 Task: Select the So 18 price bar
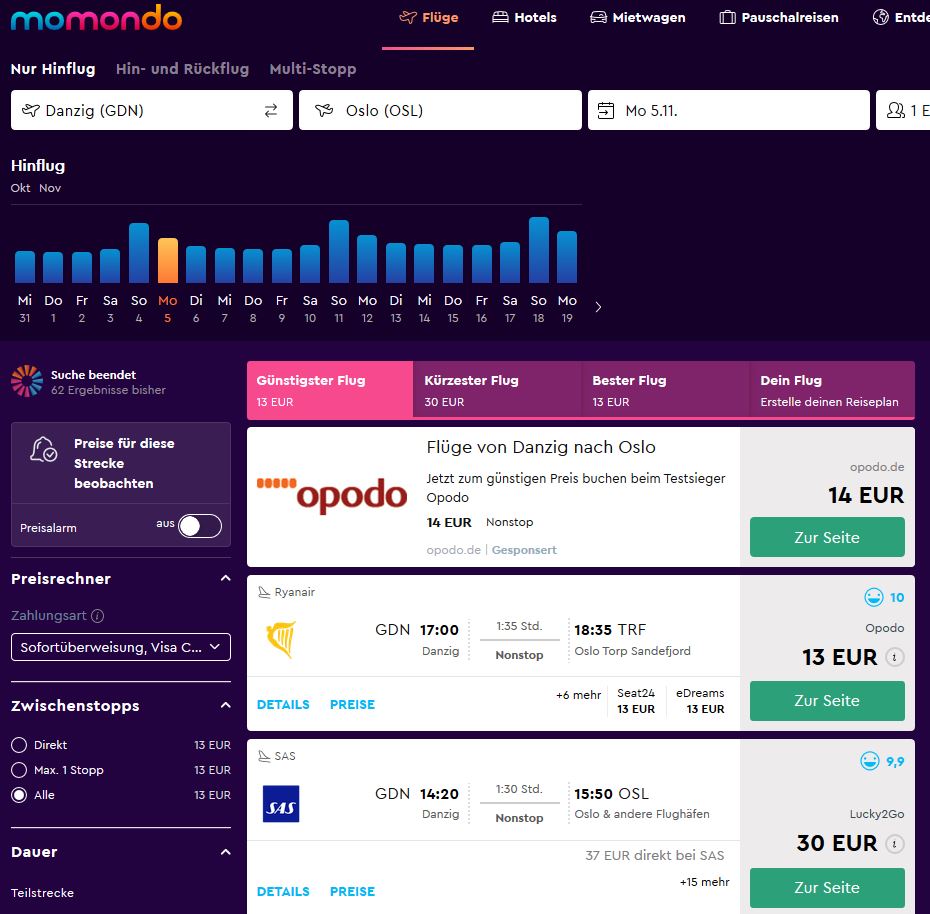click(x=539, y=250)
